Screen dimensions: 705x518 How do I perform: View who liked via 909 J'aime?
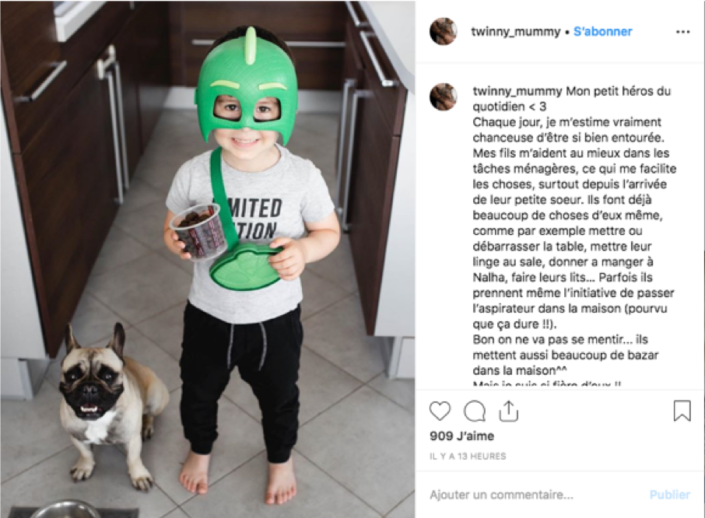(462, 436)
